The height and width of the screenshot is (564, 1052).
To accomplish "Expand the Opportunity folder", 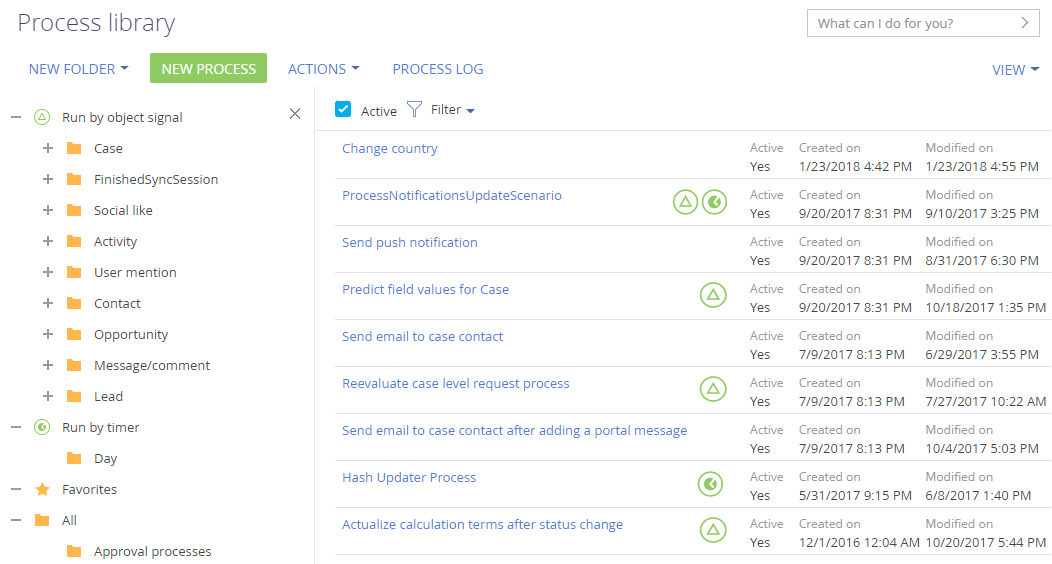I will pyautogui.click(x=48, y=334).
